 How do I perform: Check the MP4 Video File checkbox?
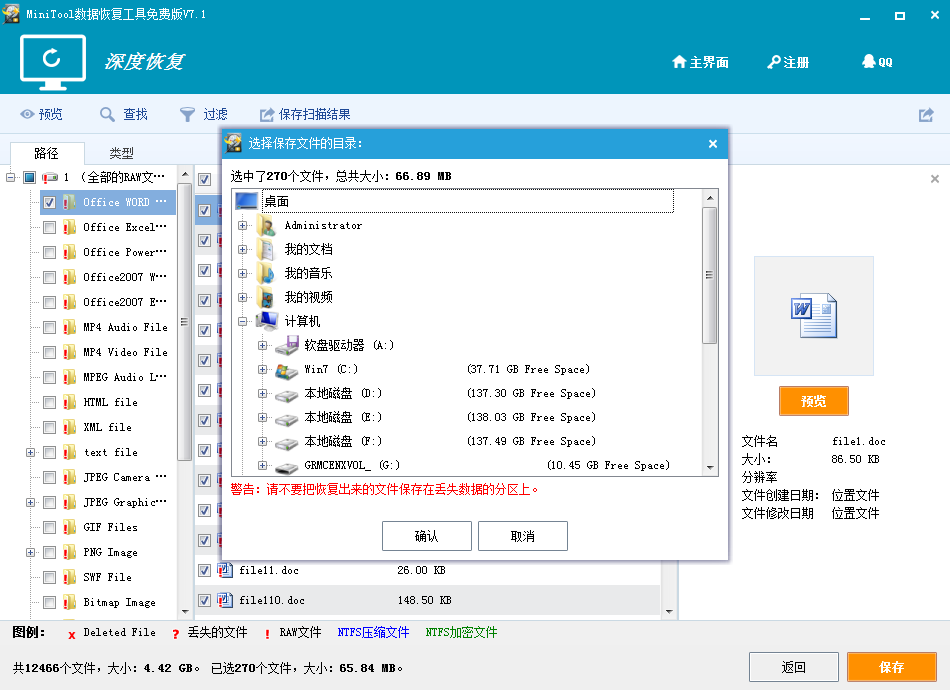coord(50,353)
